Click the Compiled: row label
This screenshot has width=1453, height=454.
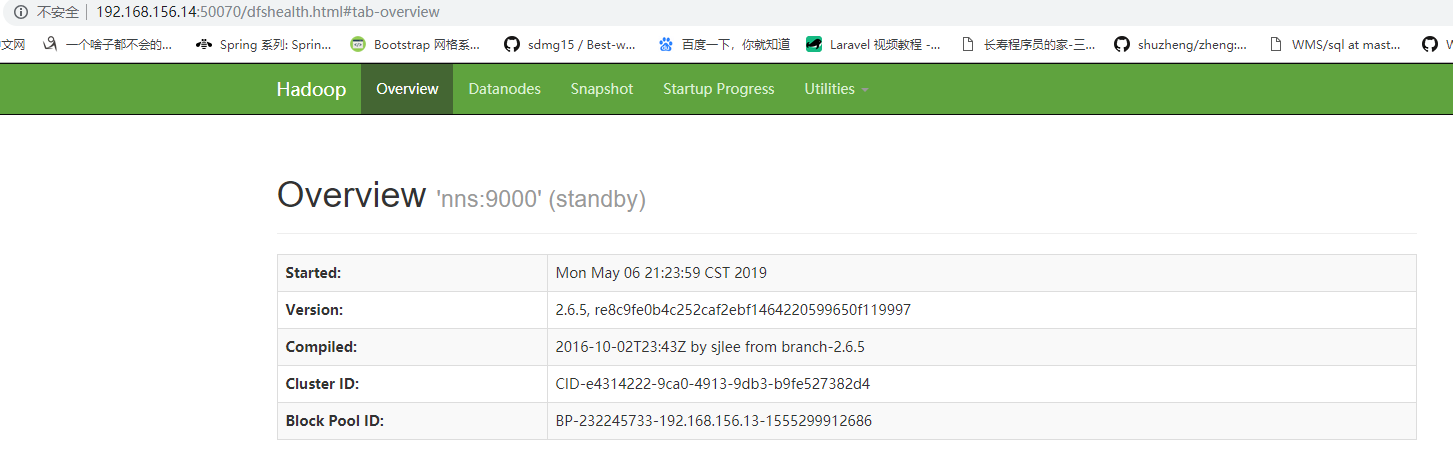(321, 347)
